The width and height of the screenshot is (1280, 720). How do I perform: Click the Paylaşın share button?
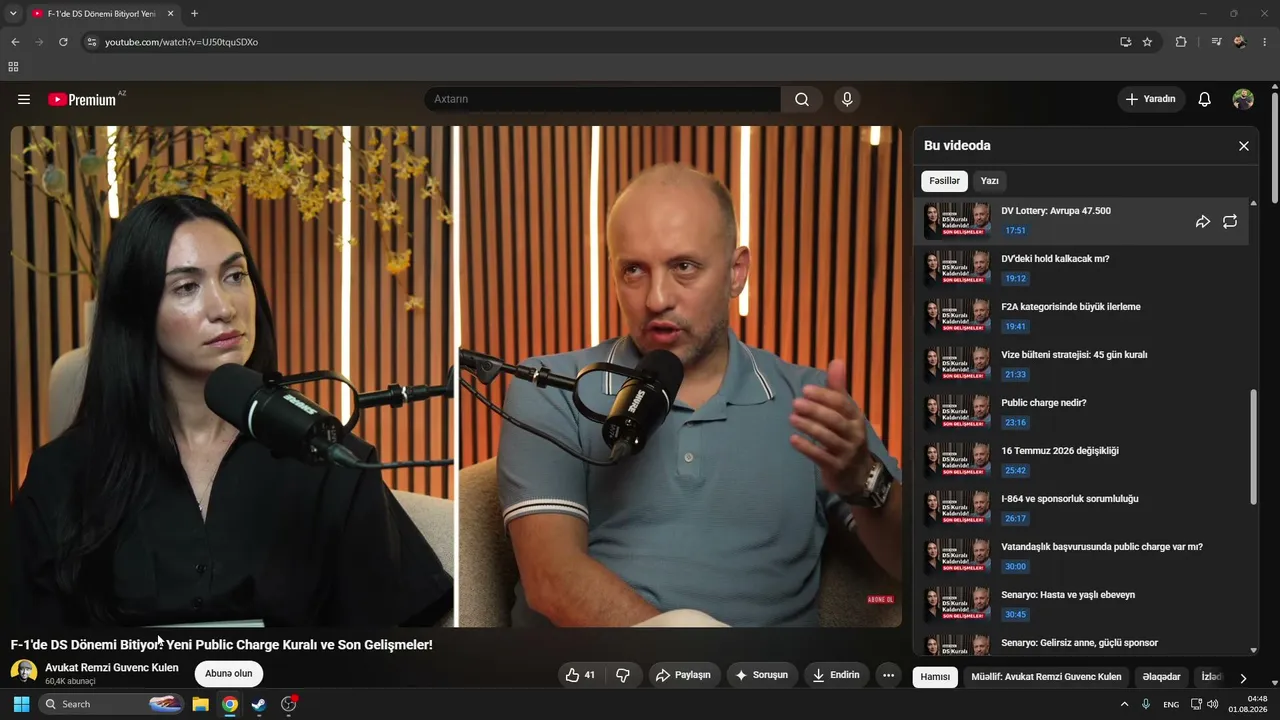point(684,675)
